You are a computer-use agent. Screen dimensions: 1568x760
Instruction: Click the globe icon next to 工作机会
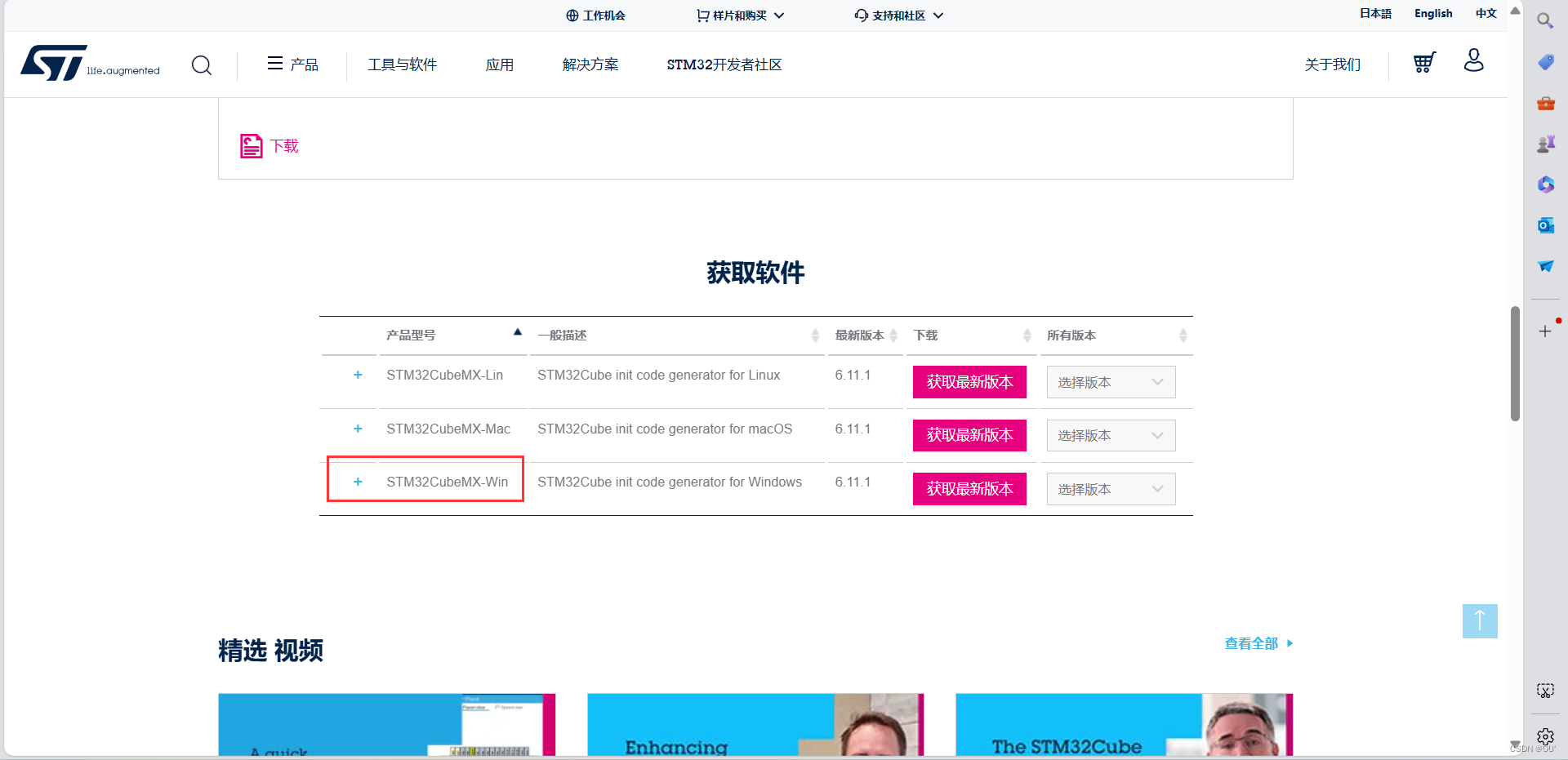click(572, 16)
